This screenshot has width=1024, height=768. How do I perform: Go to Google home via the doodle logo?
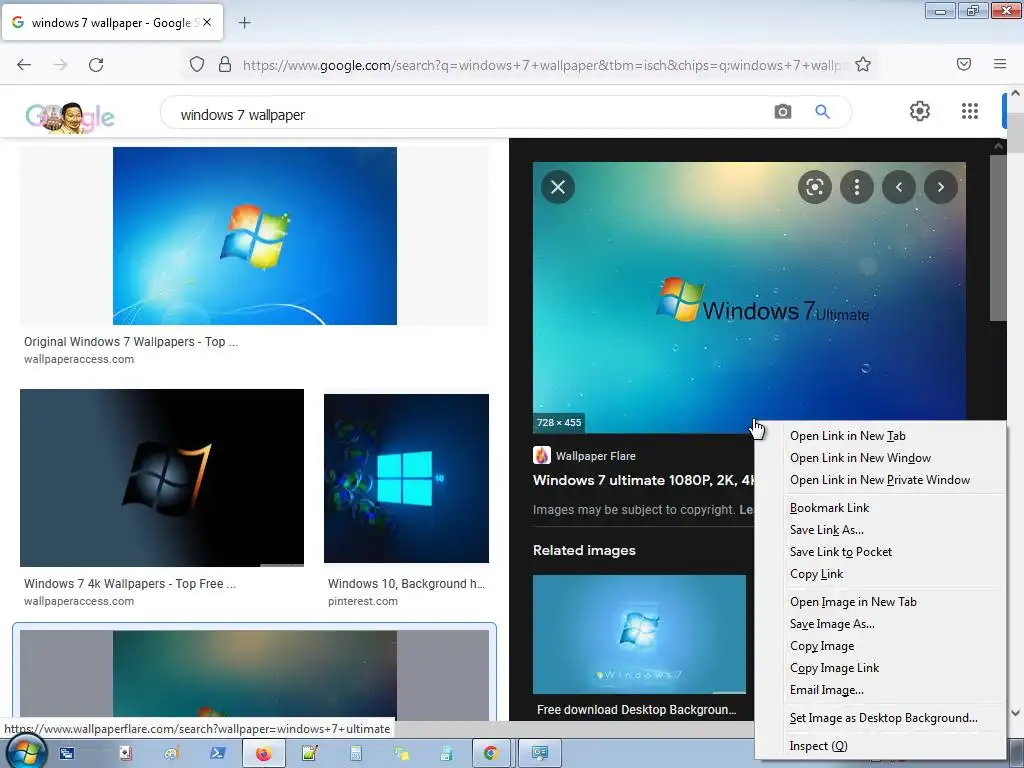(x=70, y=117)
